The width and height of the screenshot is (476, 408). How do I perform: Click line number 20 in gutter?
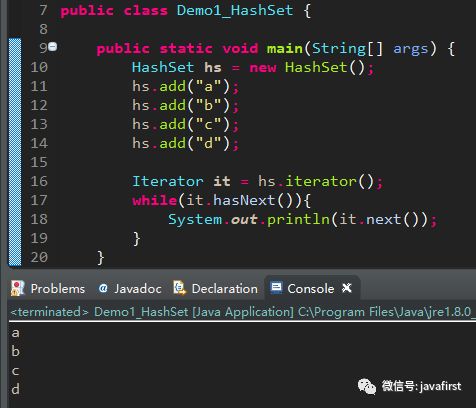[x=39, y=257]
